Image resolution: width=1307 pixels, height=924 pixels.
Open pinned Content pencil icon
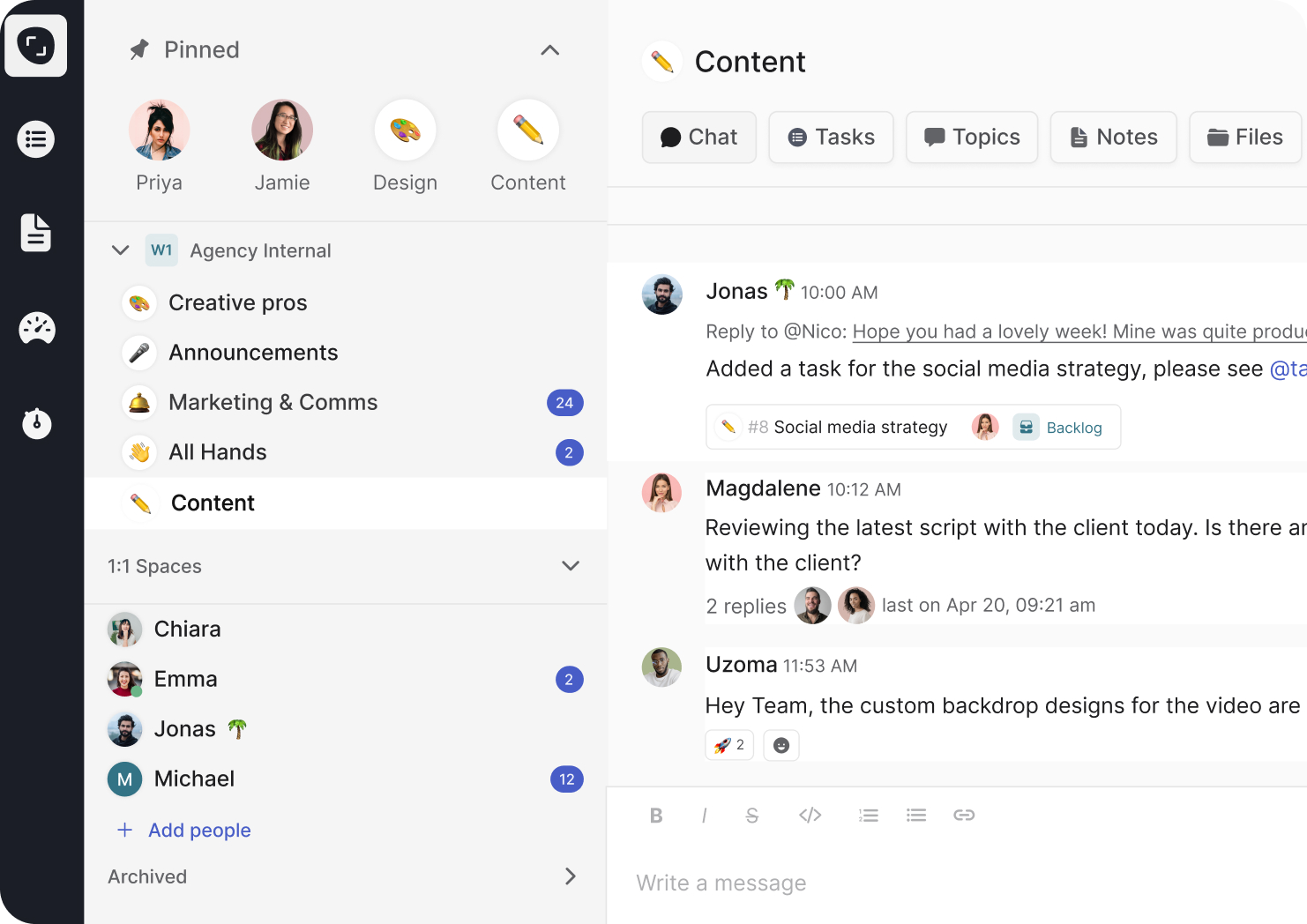pyautogui.click(x=528, y=130)
